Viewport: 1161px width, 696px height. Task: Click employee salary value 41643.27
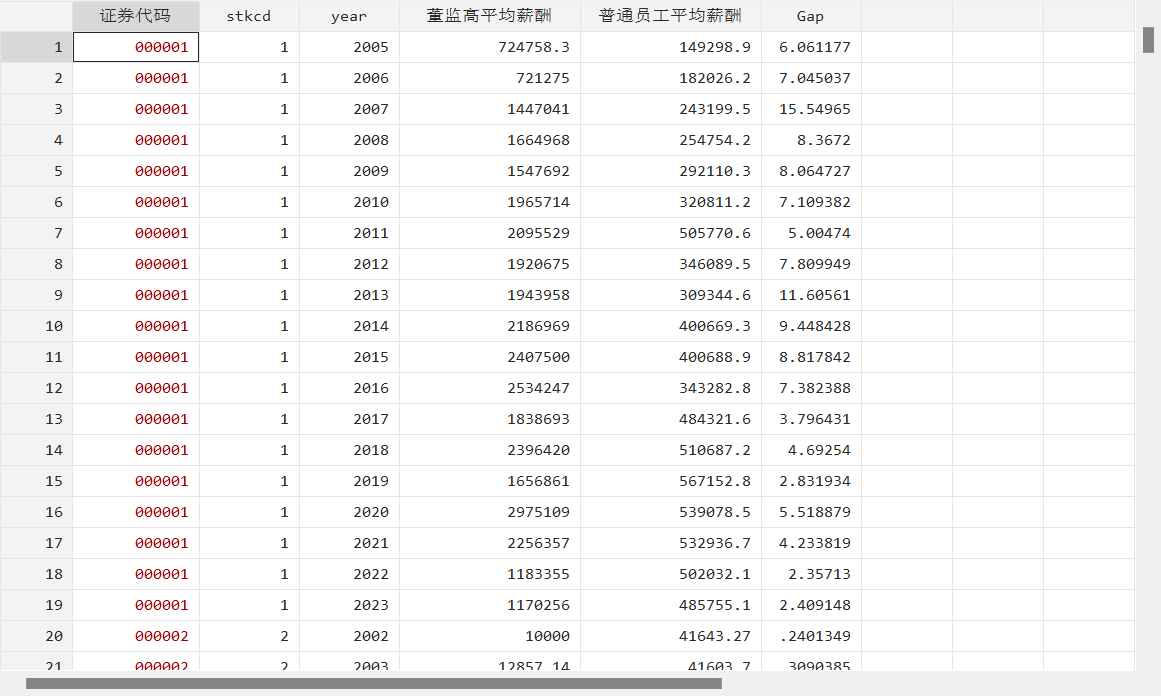click(670, 636)
